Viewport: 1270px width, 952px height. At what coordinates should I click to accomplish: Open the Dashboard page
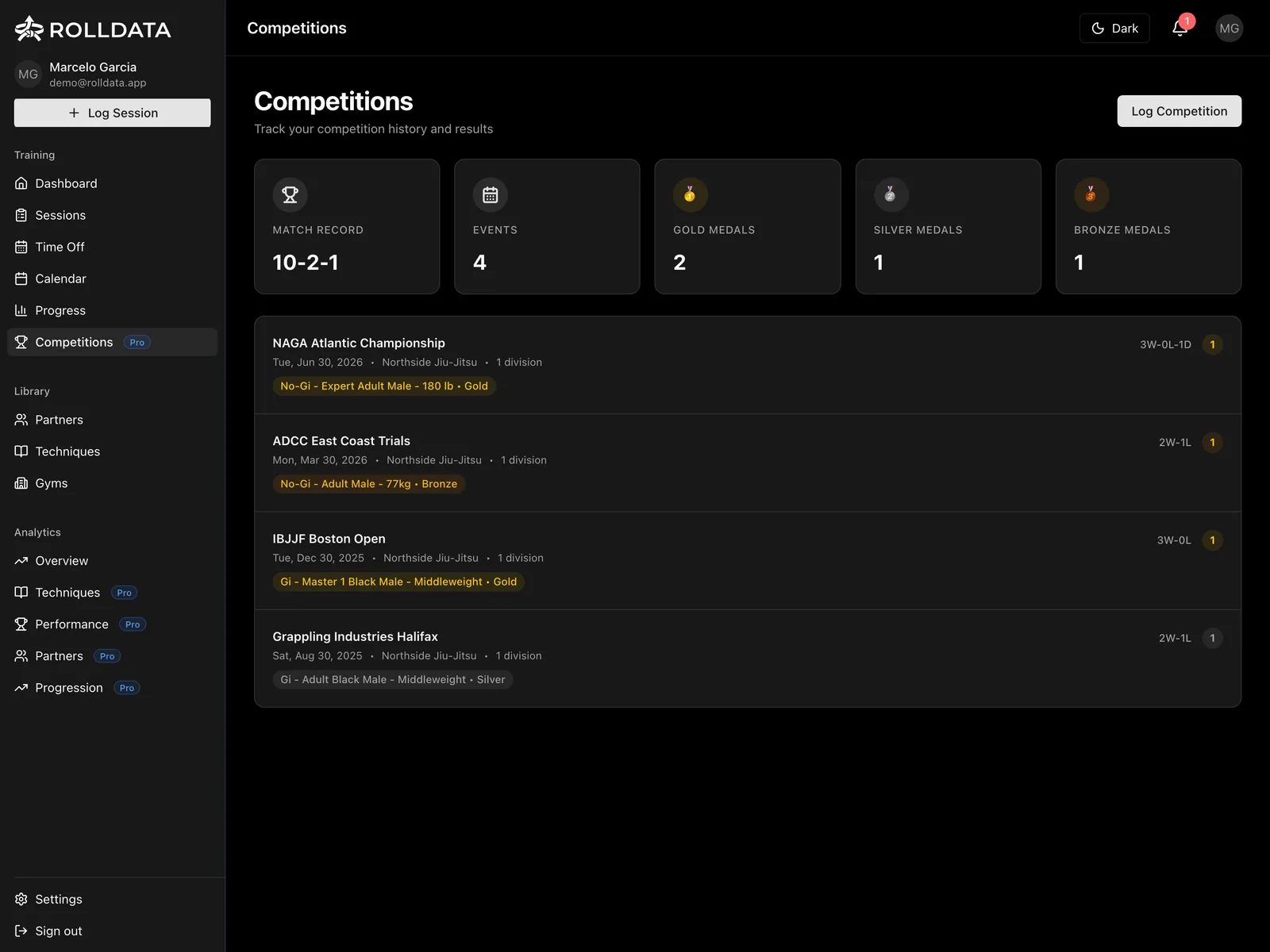112,183
